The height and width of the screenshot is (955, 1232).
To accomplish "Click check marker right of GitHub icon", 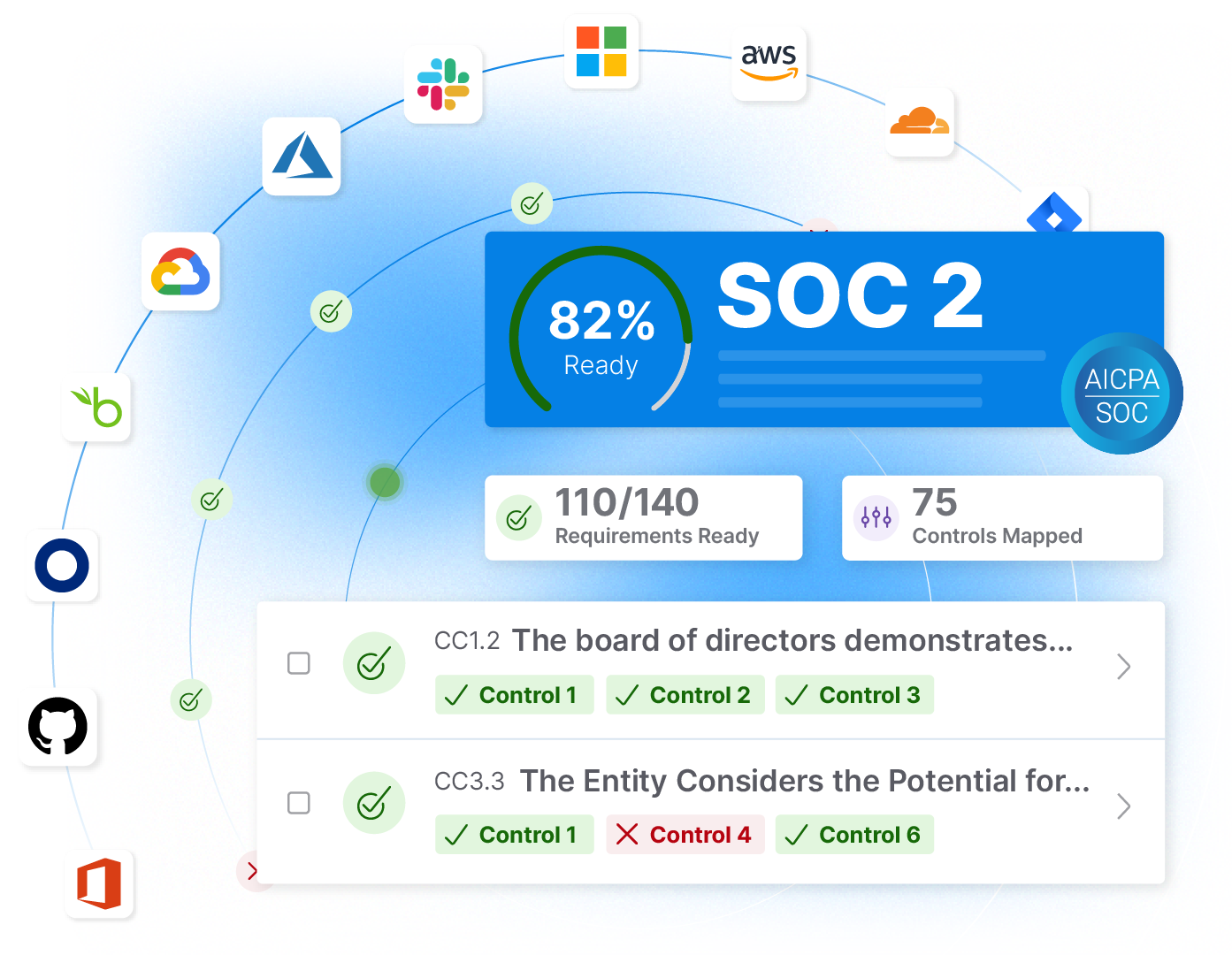I will pos(190,700).
